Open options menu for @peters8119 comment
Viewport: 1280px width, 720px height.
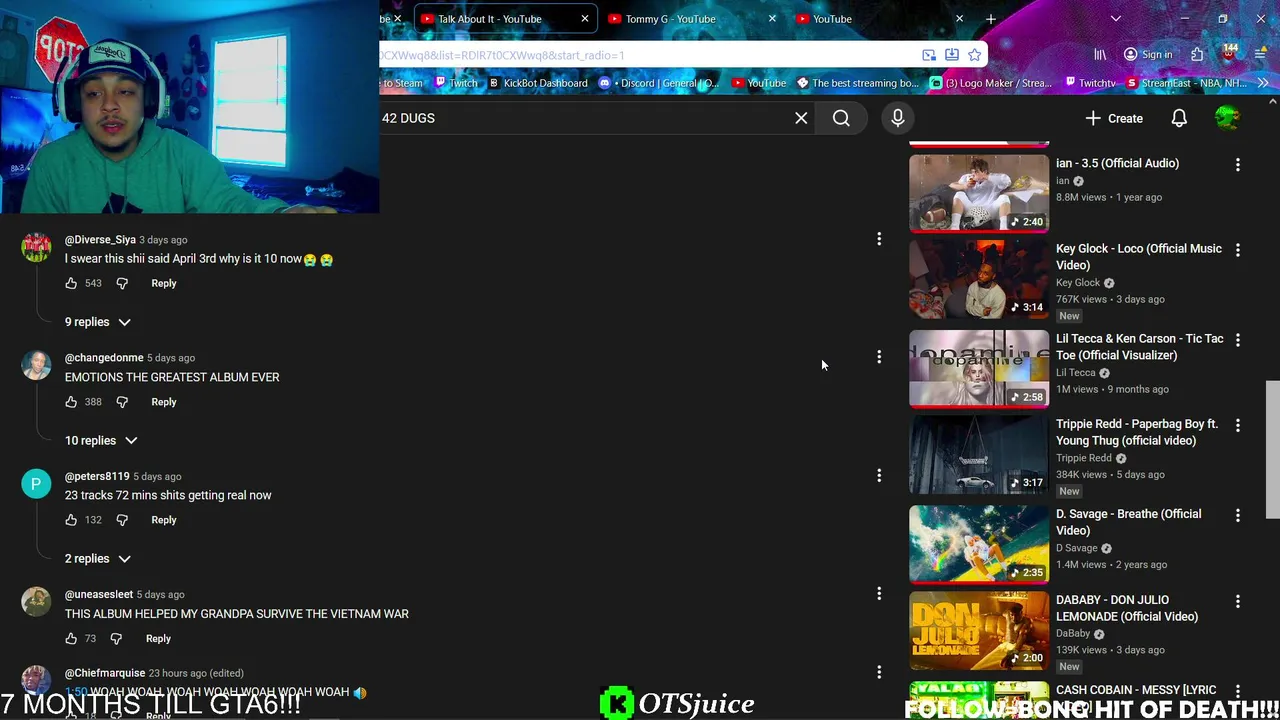coord(879,476)
